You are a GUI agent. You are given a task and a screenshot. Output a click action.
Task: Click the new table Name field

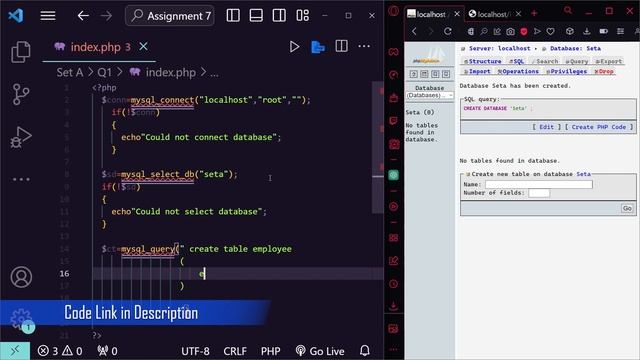pos(539,184)
